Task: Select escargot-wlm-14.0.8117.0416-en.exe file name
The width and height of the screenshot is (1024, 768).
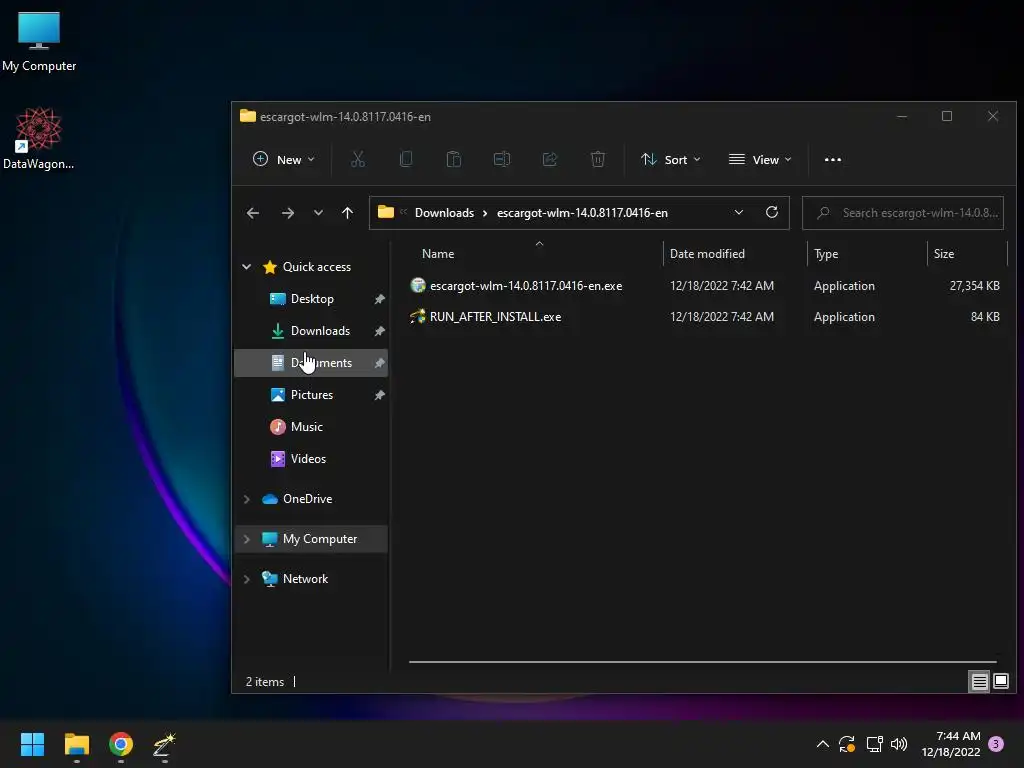Action: (526, 285)
